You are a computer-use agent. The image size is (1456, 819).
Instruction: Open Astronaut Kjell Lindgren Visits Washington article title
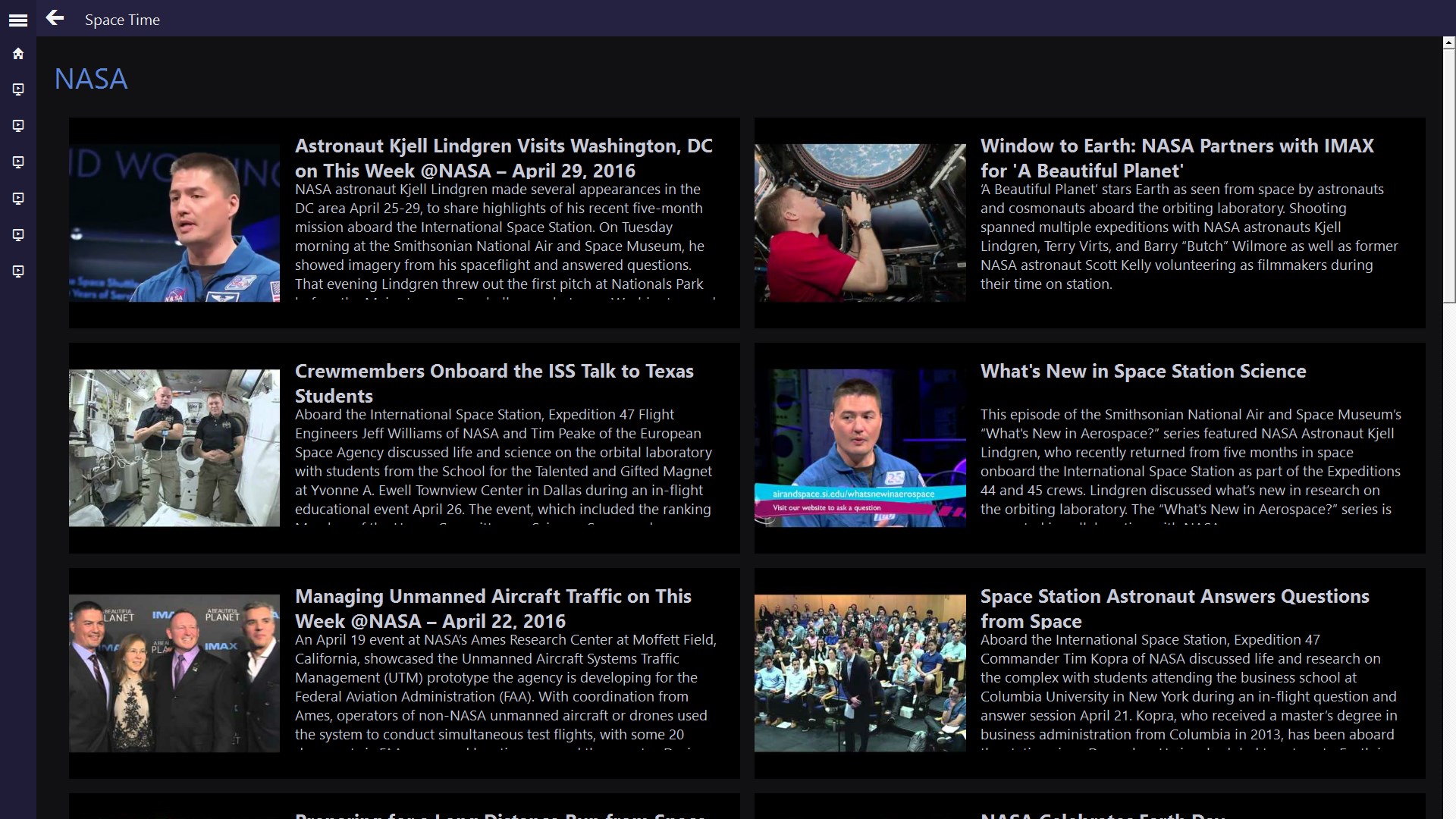coord(504,158)
